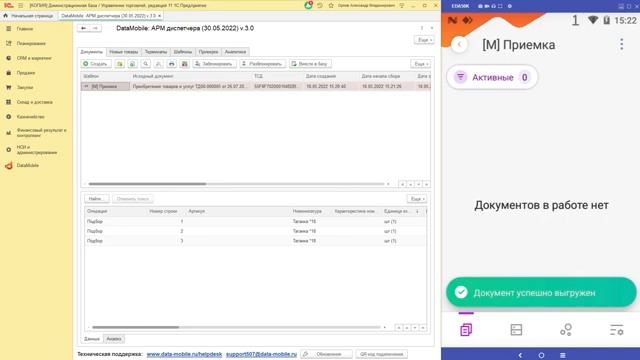Click the Заблокировать button
The image size is (640, 360).
coord(214,64)
